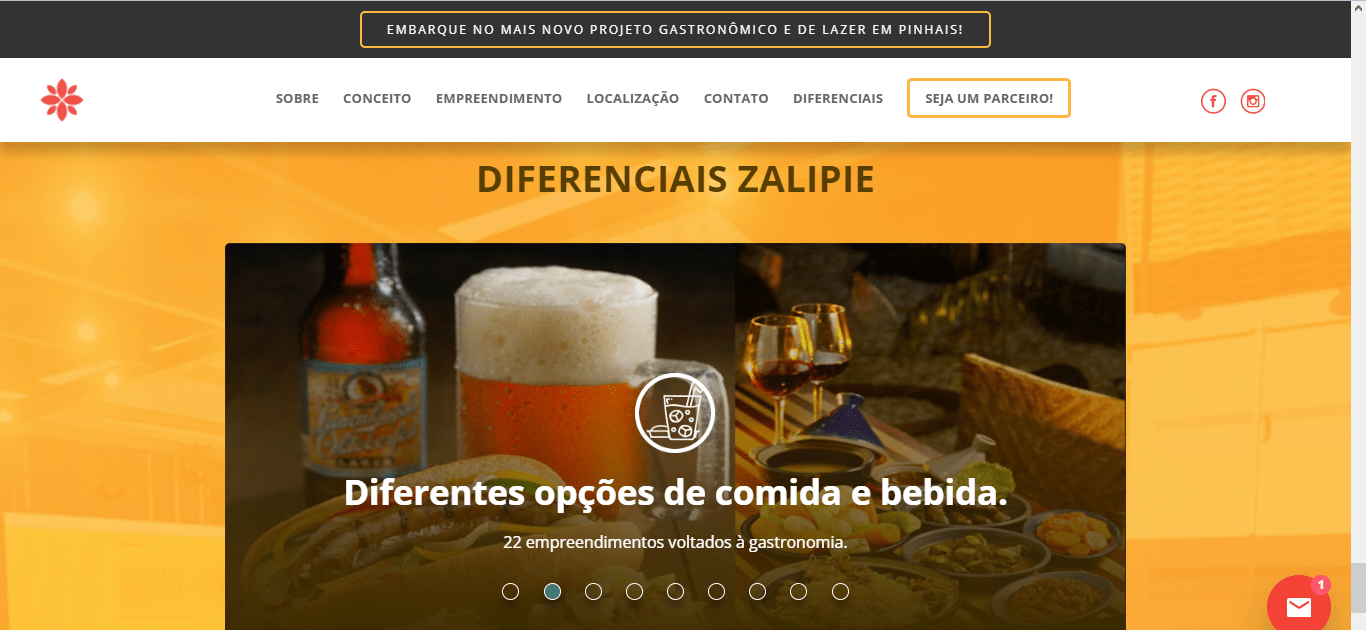Click the Seja um Parceiro button
The image size is (1366, 630).
tap(989, 98)
